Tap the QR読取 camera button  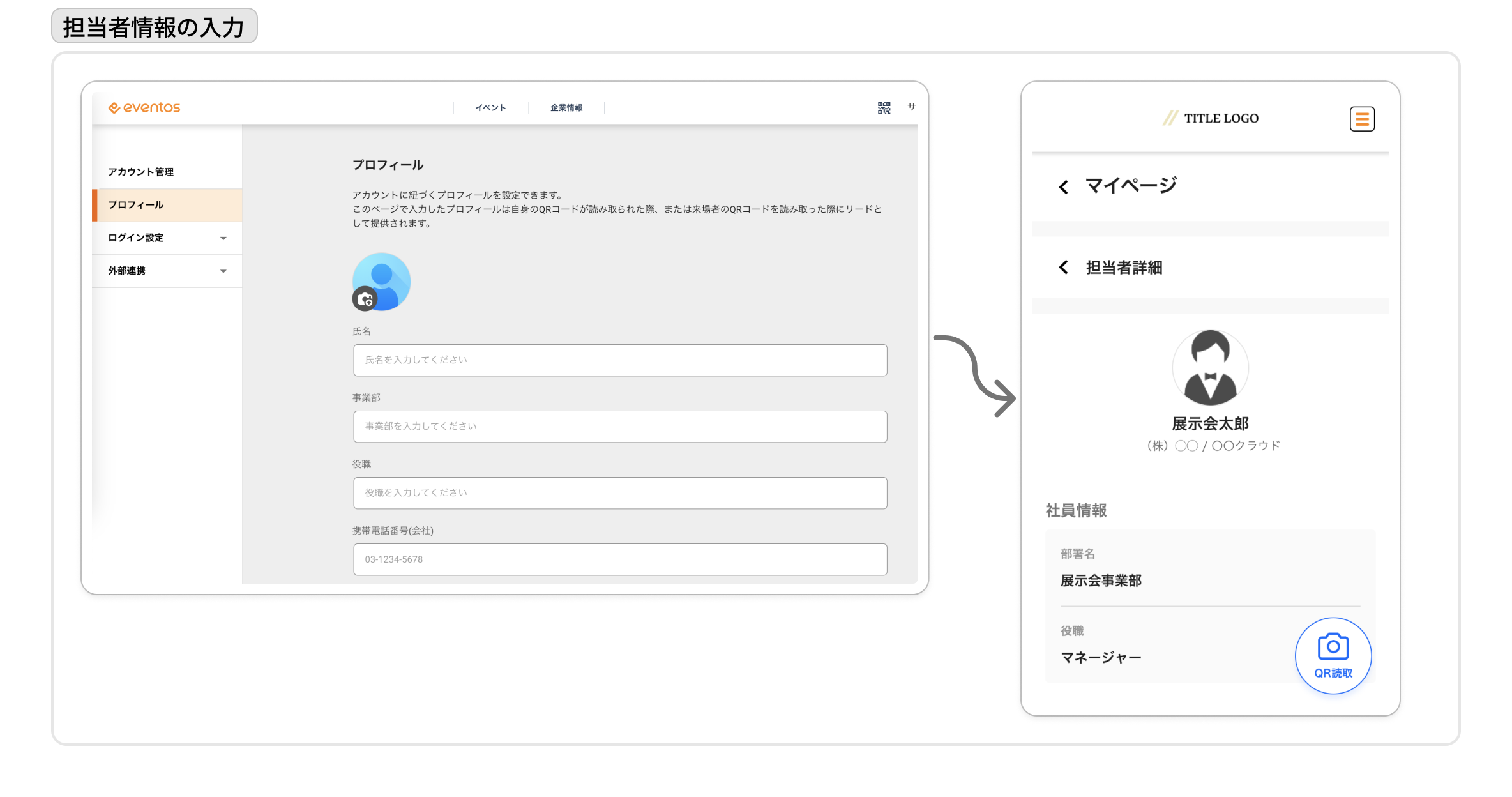(x=1333, y=655)
